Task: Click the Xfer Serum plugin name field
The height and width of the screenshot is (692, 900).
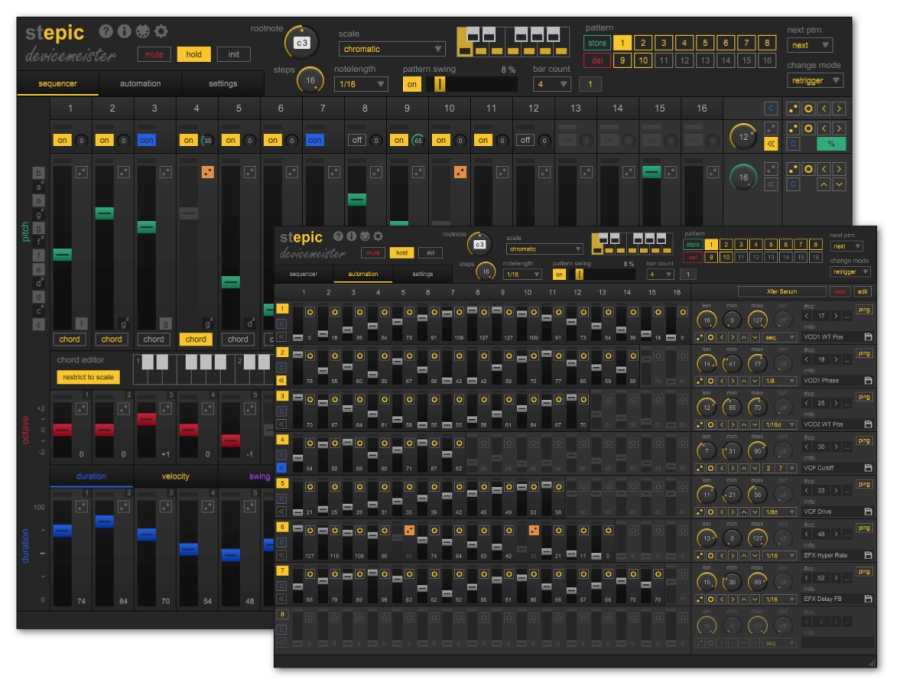Action: click(x=782, y=291)
